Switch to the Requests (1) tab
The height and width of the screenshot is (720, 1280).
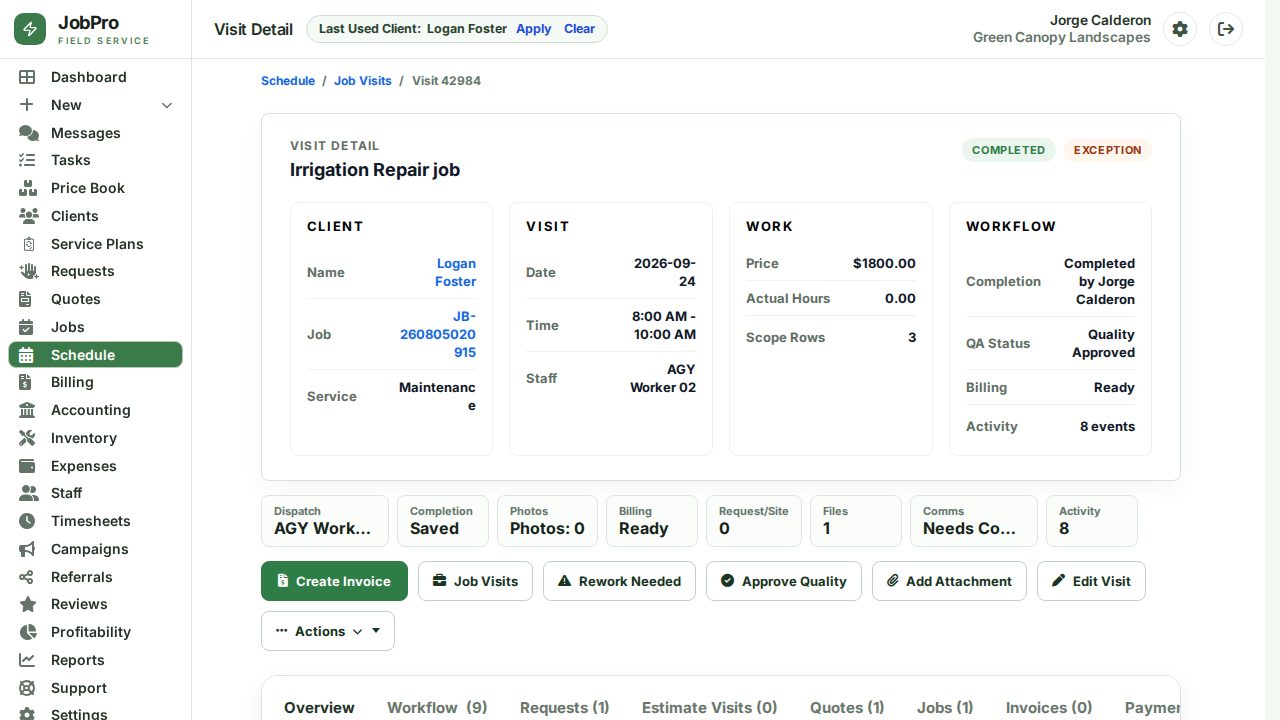564,707
